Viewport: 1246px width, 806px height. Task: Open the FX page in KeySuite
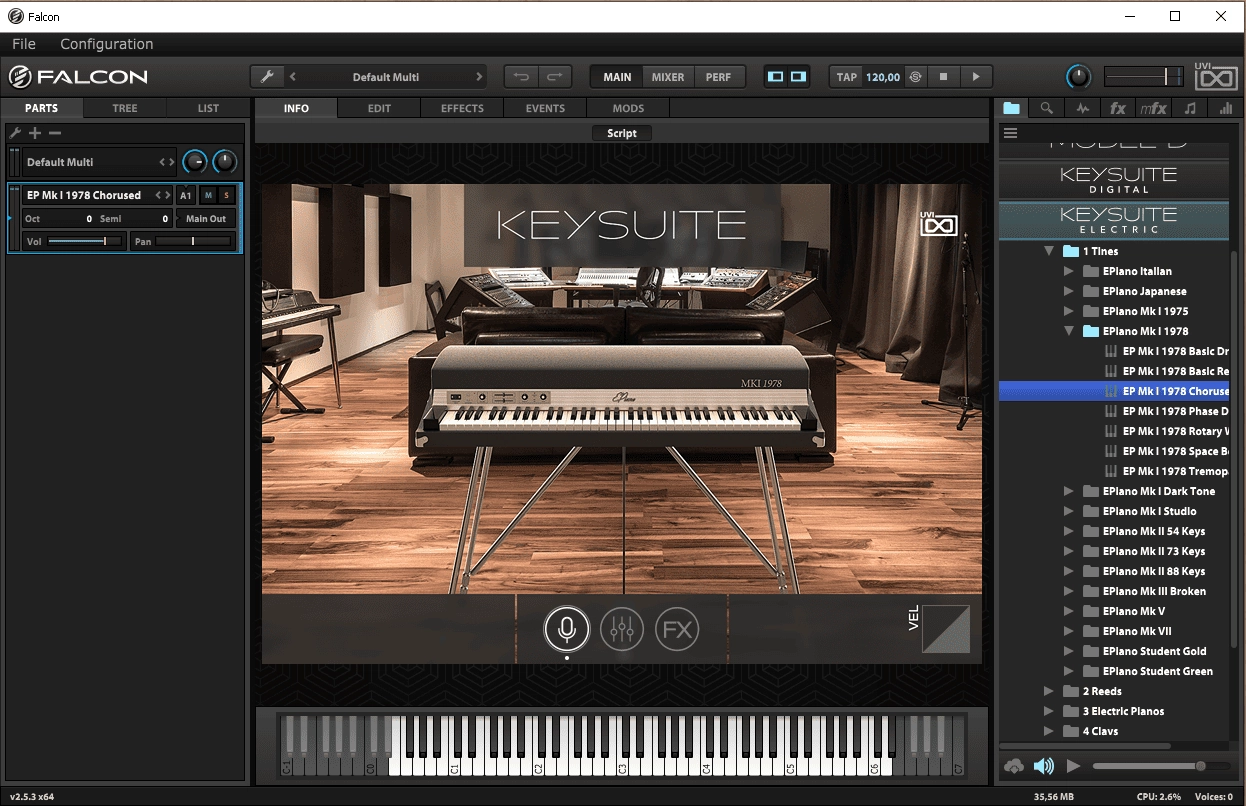(677, 629)
